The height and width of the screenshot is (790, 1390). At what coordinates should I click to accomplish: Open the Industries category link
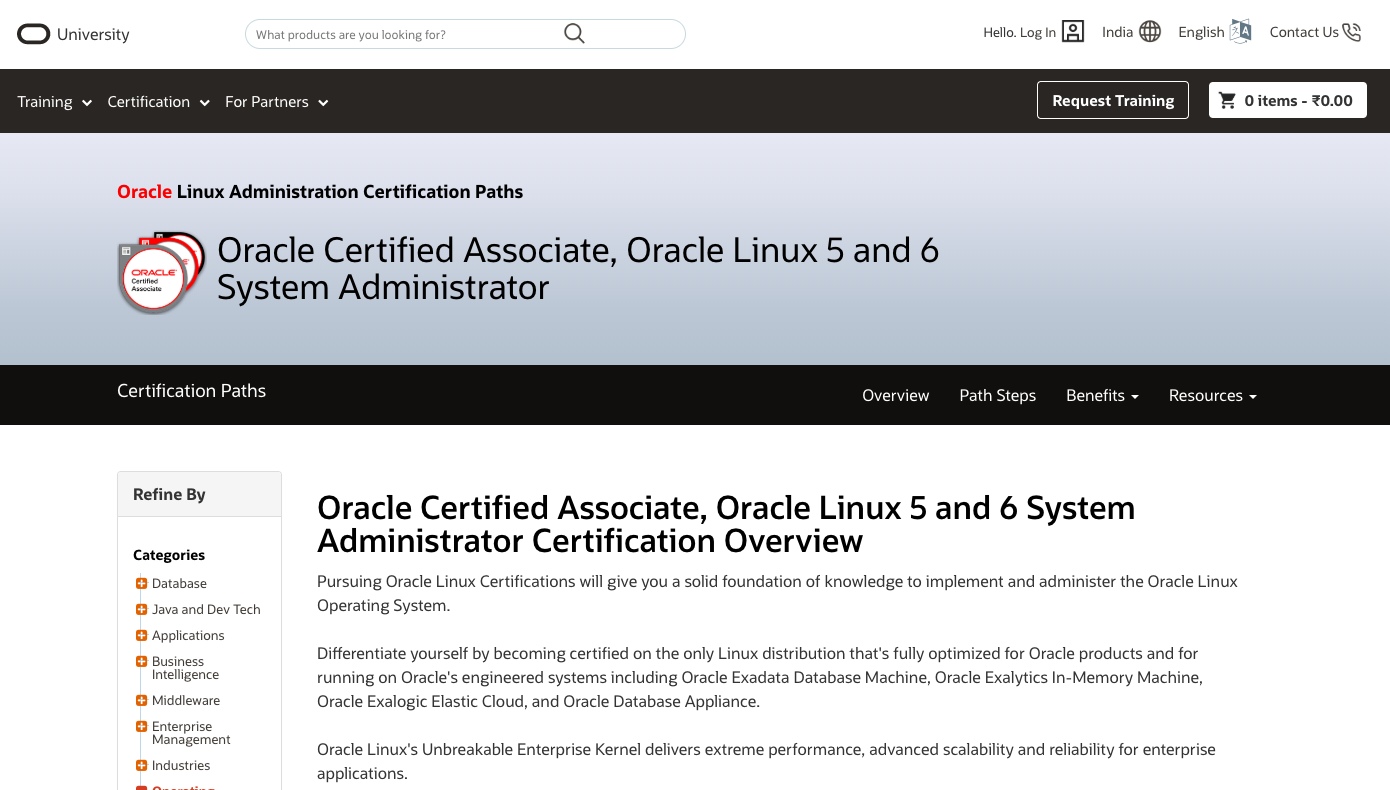pos(181,766)
